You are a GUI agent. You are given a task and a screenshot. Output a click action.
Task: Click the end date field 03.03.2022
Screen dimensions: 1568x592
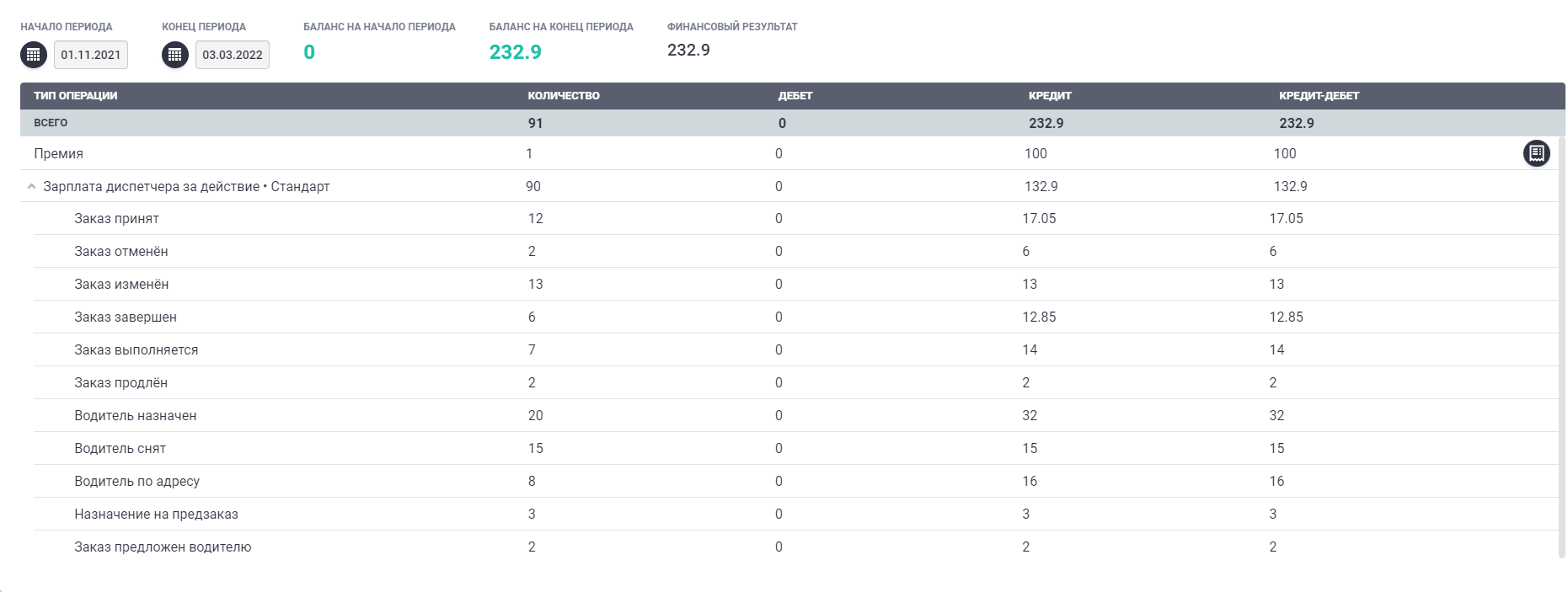[233, 55]
